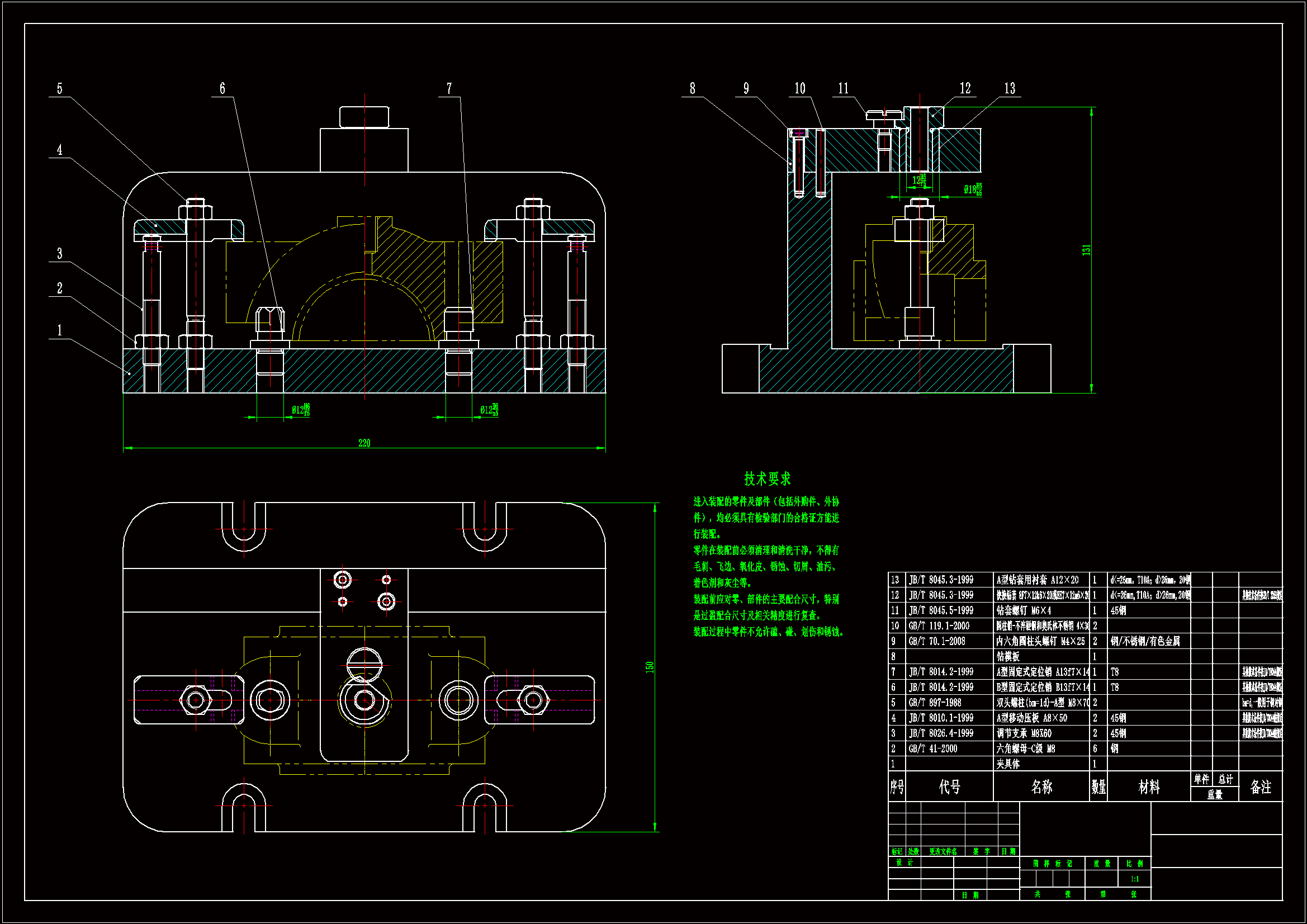
Task: Click the 131 height dimension text
Action: pyautogui.click(x=1086, y=249)
